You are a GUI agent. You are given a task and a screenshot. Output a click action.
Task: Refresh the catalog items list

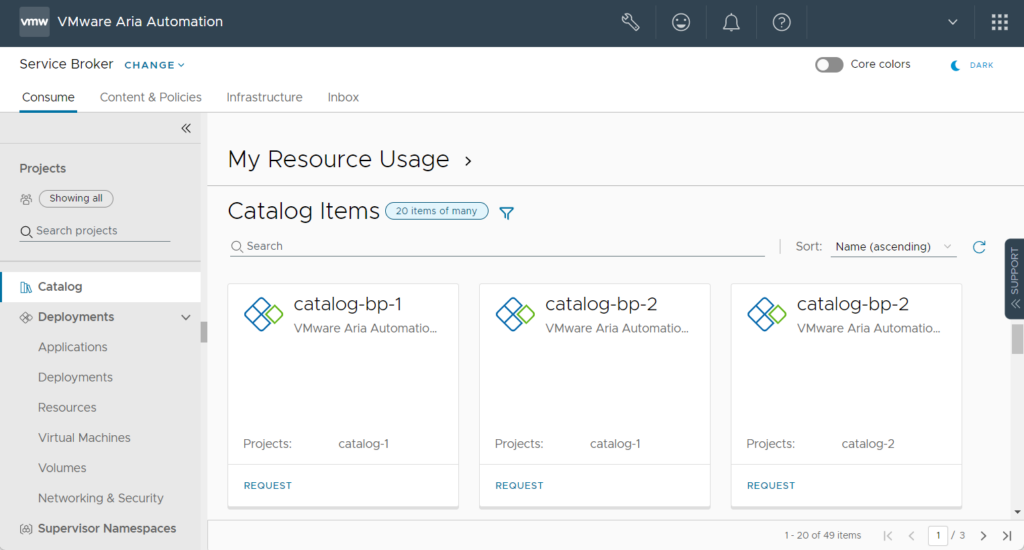(979, 247)
